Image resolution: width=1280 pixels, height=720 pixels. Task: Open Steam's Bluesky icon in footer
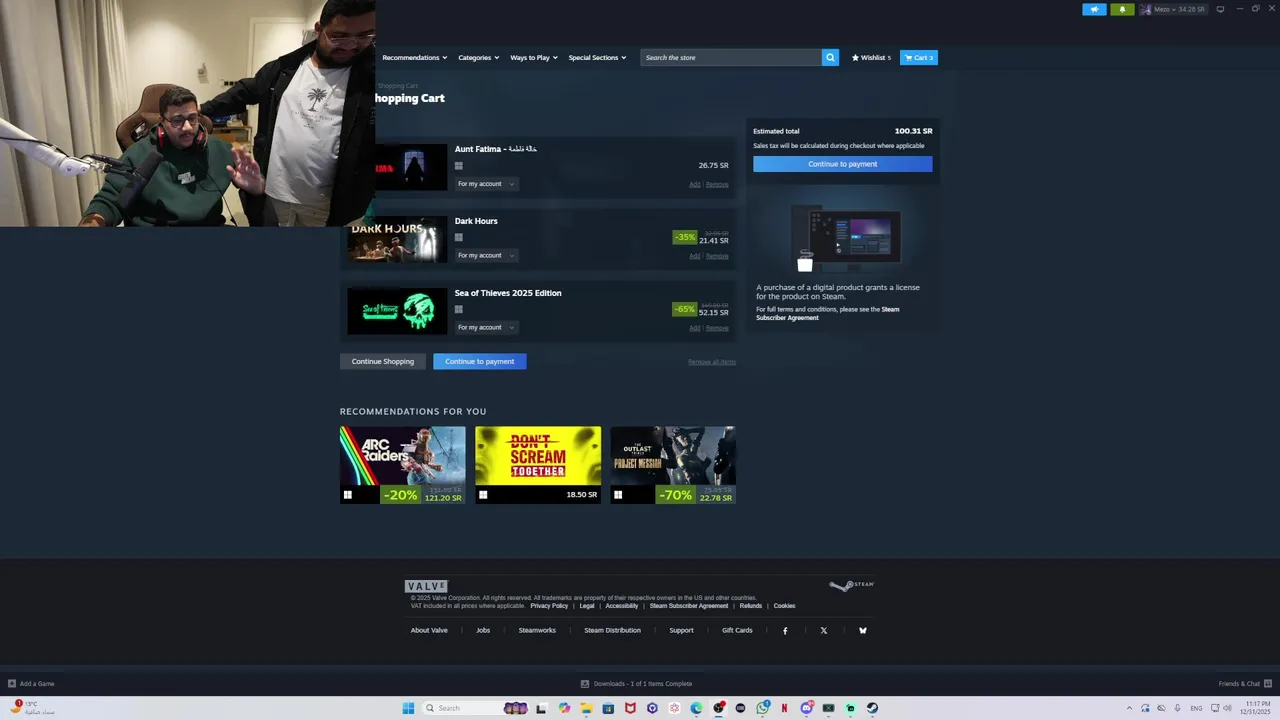click(863, 630)
